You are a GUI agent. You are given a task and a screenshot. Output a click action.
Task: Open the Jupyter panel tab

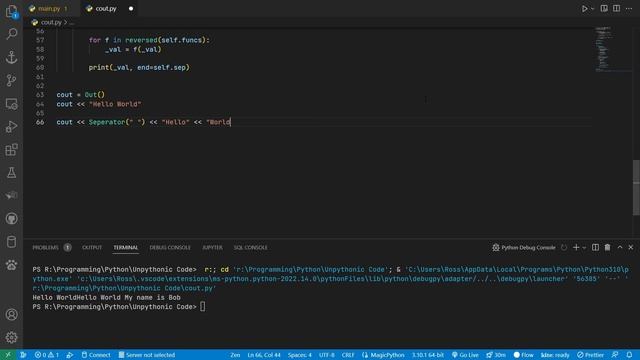click(x=212, y=247)
